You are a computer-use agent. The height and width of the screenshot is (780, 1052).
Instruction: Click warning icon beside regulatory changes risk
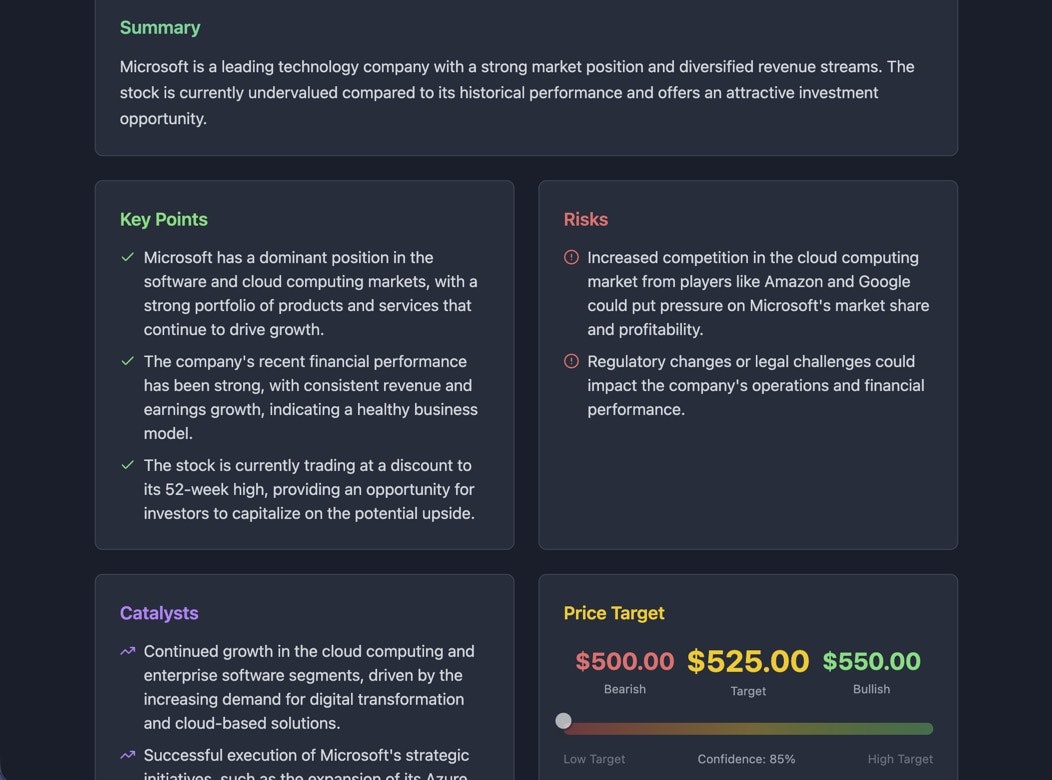click(571, 361)
